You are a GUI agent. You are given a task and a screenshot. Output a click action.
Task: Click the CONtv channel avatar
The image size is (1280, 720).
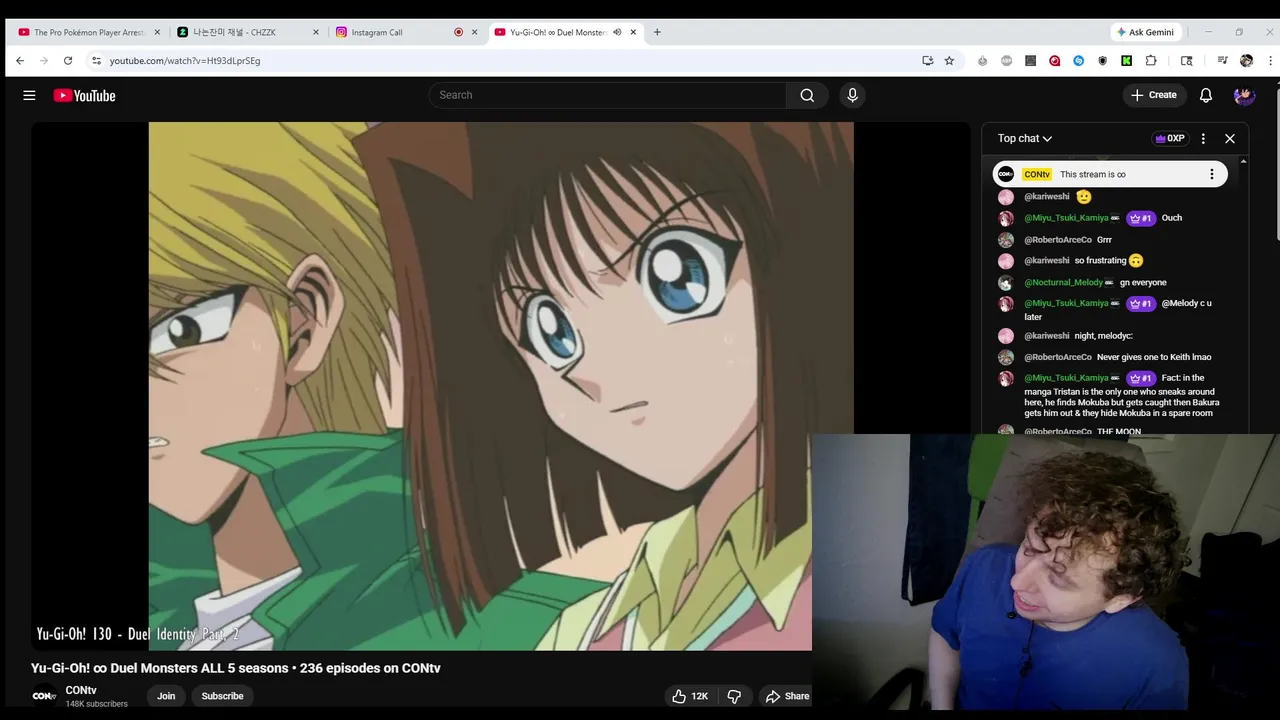[x=43, y=696]
